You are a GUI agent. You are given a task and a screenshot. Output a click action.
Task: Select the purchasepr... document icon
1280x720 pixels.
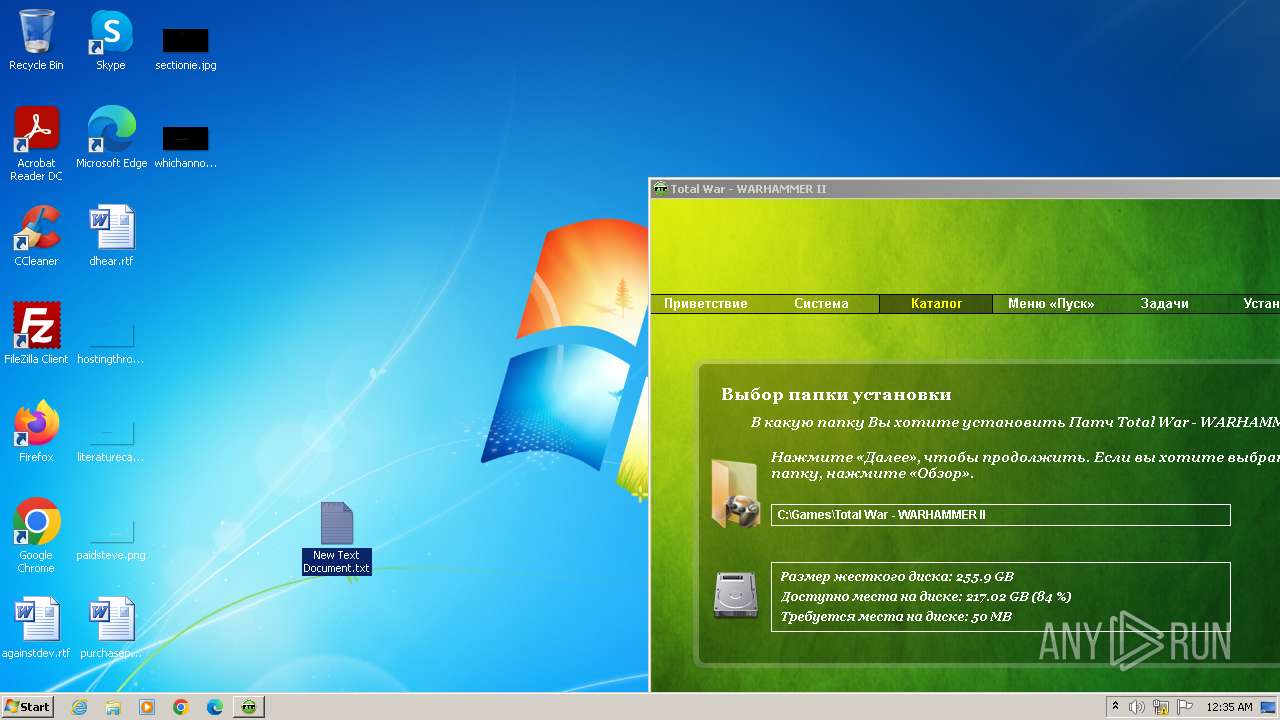pos(111,627)
